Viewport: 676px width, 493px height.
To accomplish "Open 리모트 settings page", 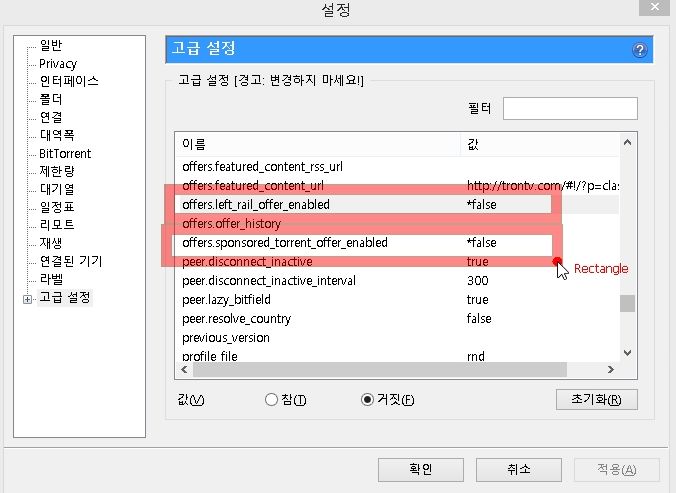I will coord(57,225).
